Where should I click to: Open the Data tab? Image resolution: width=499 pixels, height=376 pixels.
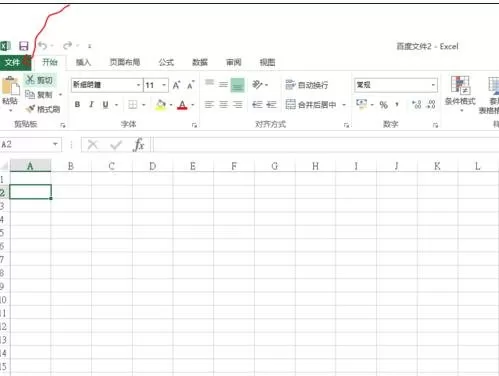click(200, 62)
